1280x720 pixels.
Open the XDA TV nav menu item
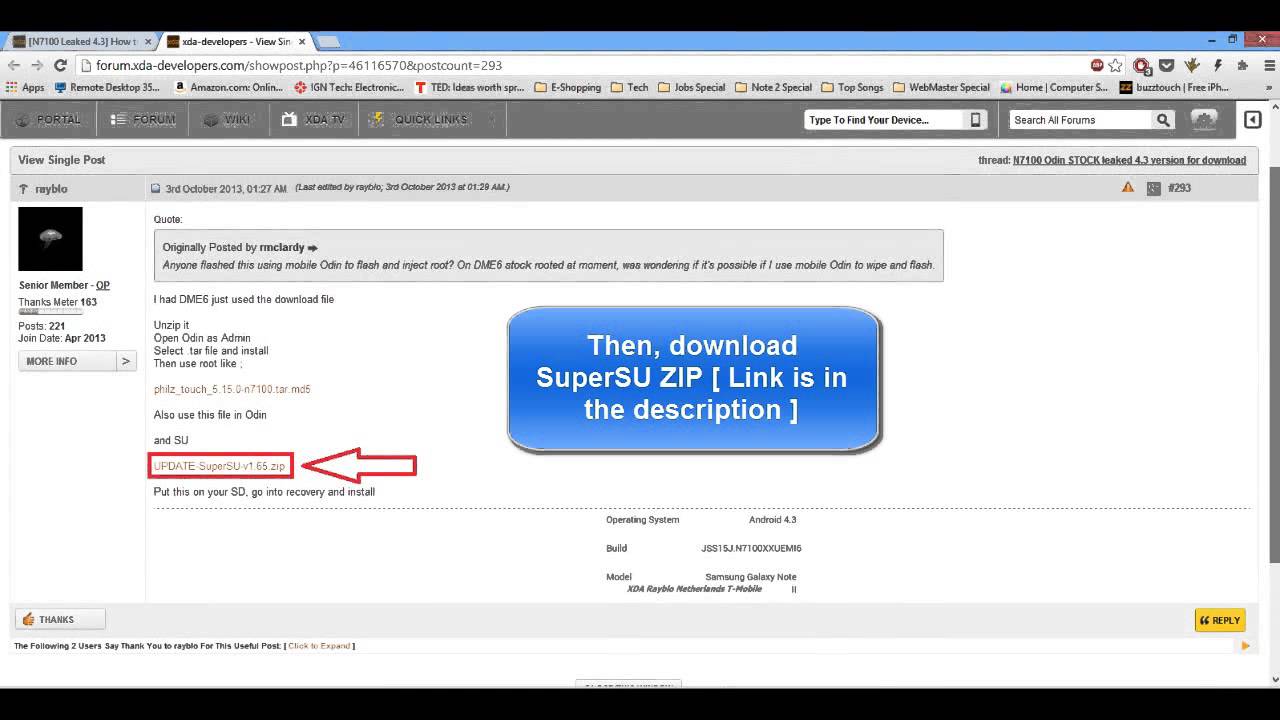pos(313,119)
